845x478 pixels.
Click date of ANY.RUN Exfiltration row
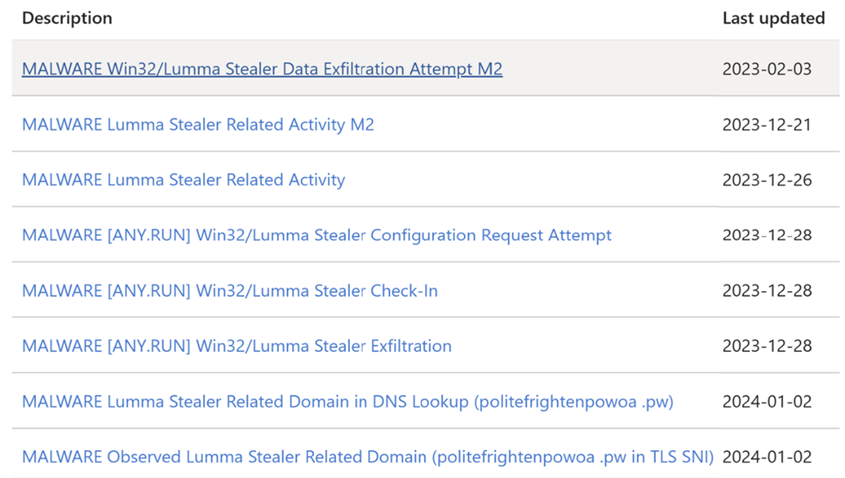766,346
